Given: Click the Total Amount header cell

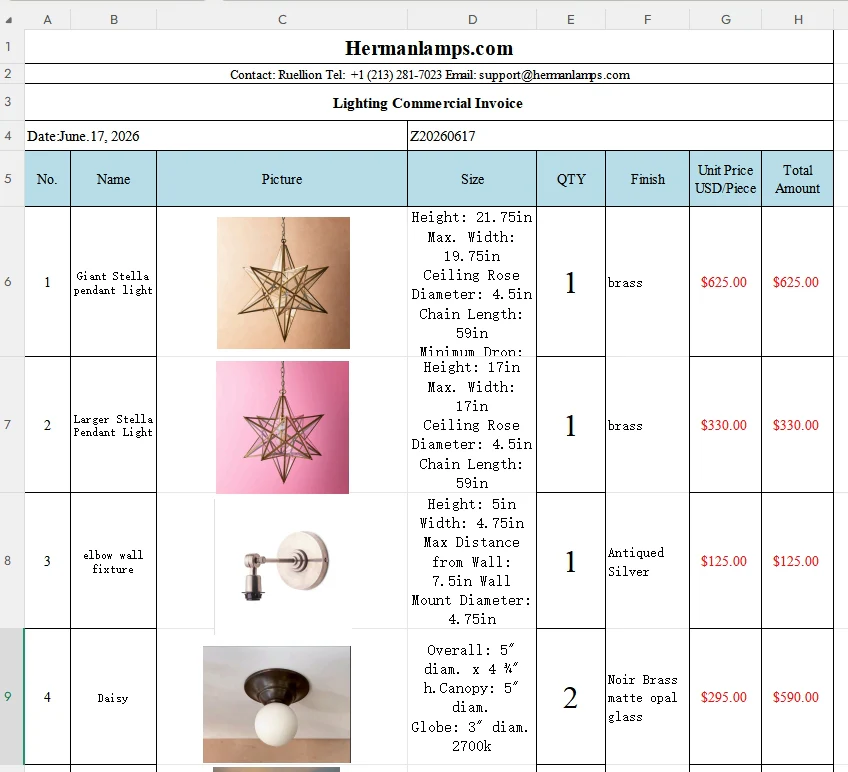Looking at the screenshot, I should pyautogui.click(x=798, y=179).
